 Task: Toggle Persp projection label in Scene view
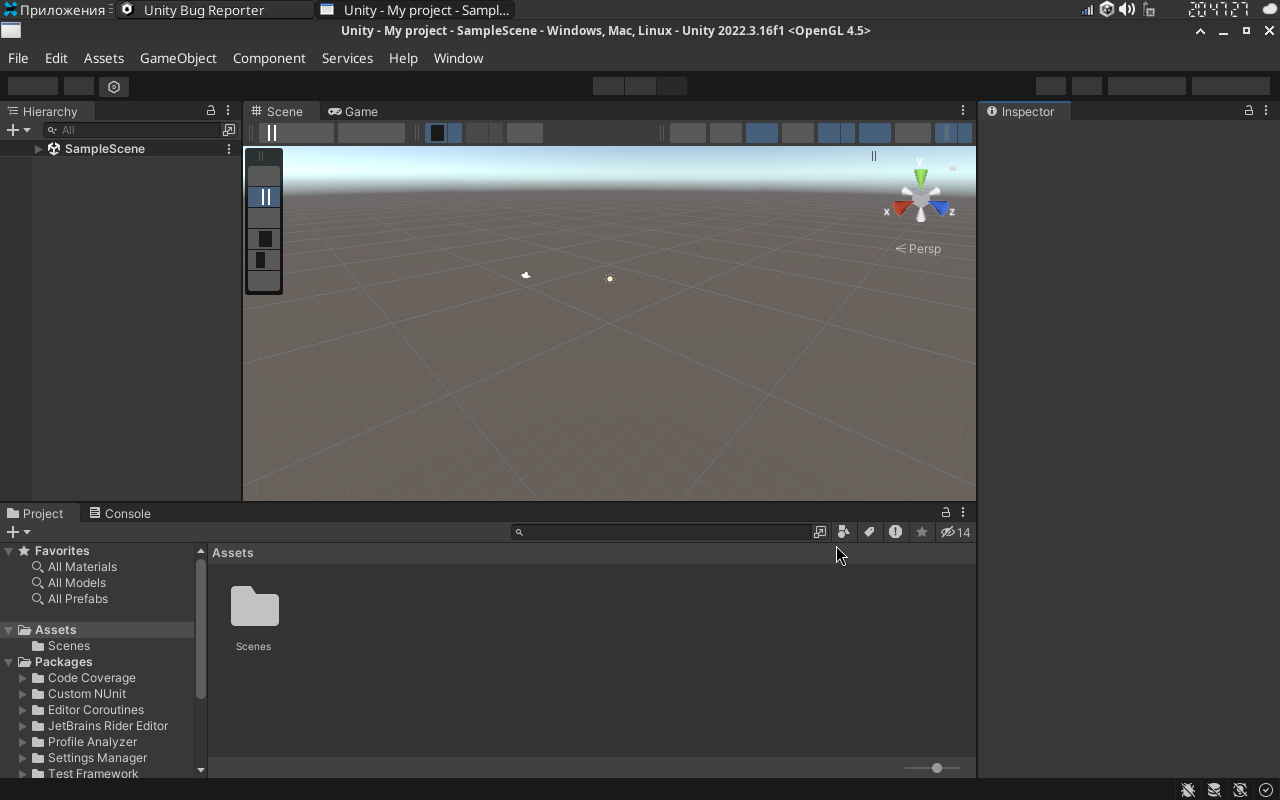click(x=918, y=249)
